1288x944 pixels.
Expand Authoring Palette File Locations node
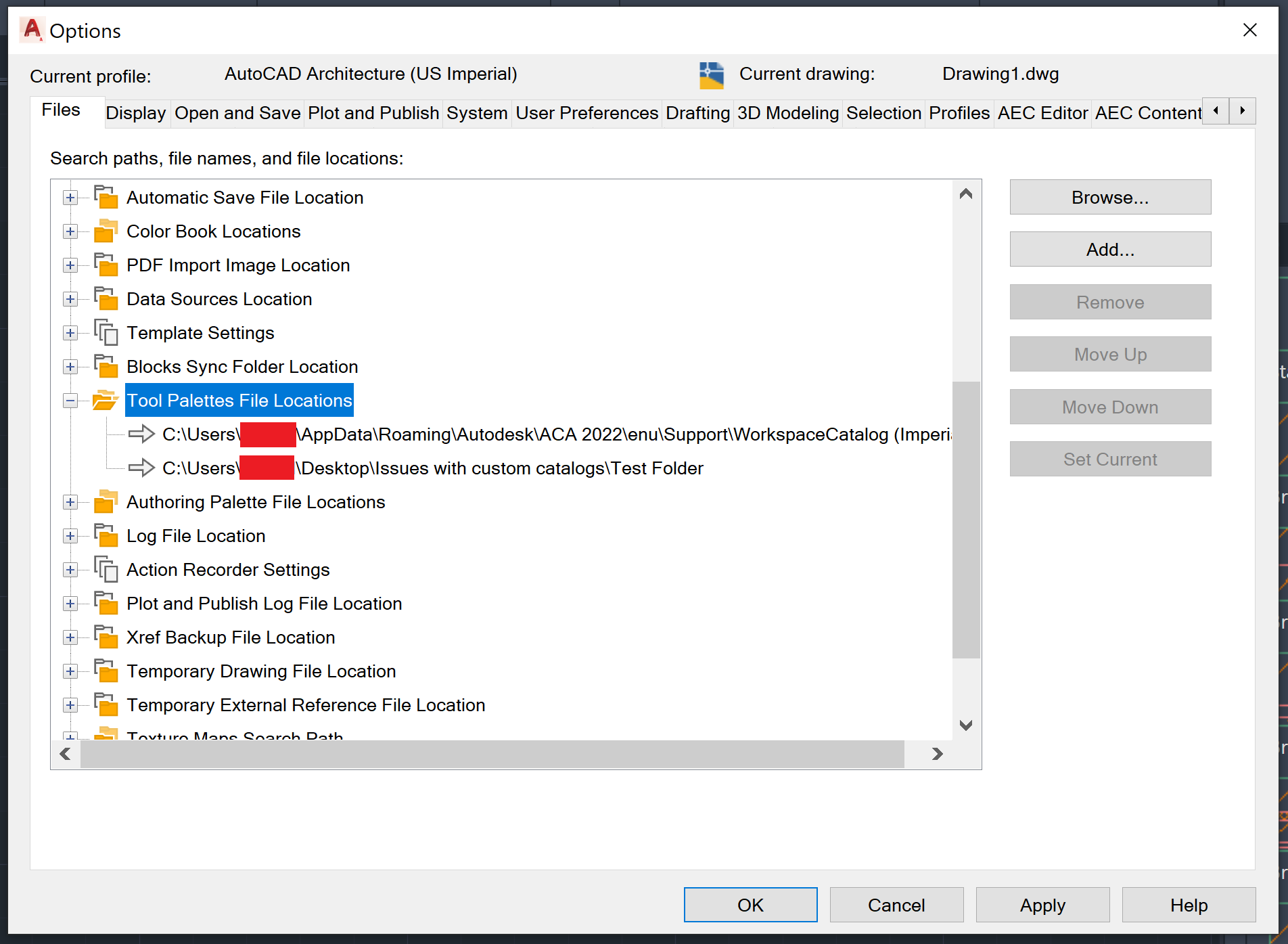tap(70, 502)
